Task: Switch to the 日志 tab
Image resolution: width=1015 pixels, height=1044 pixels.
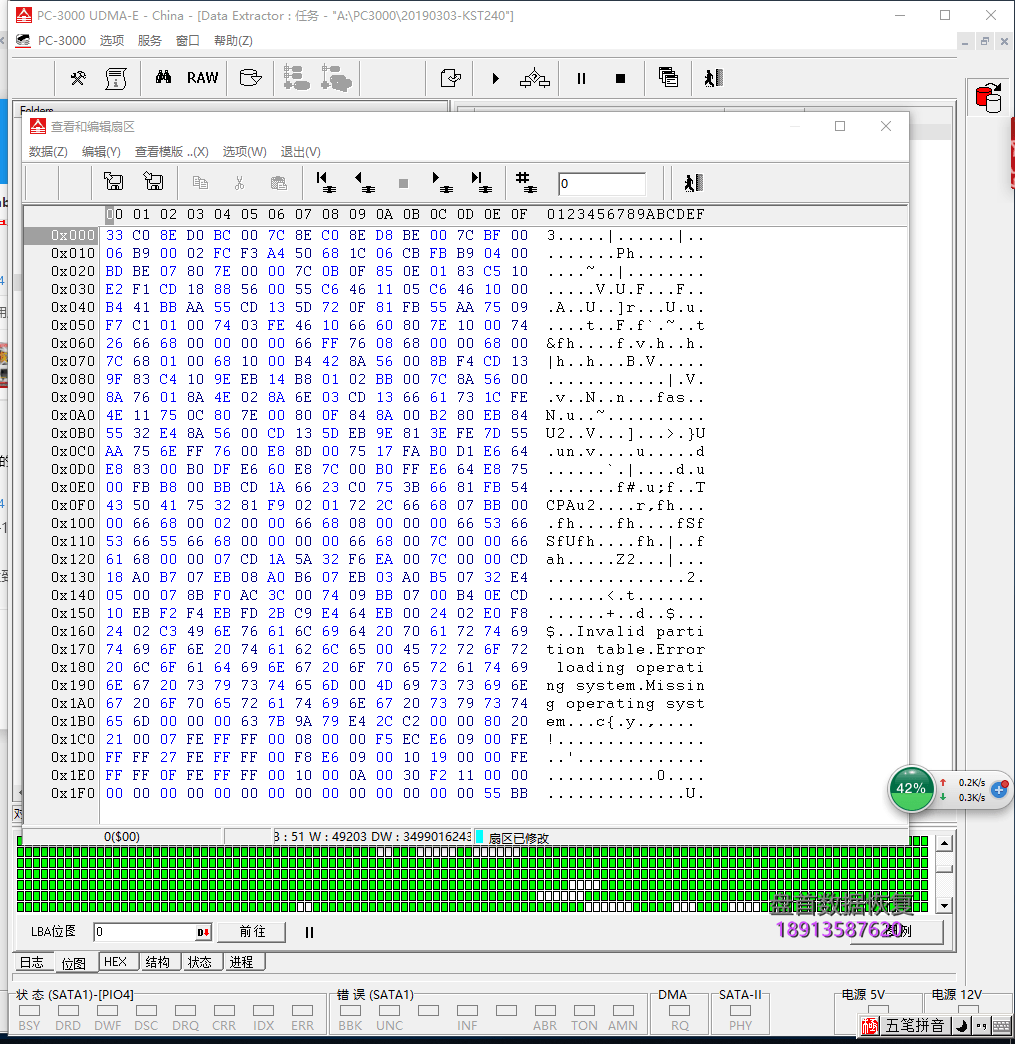Action: [32, 962]
